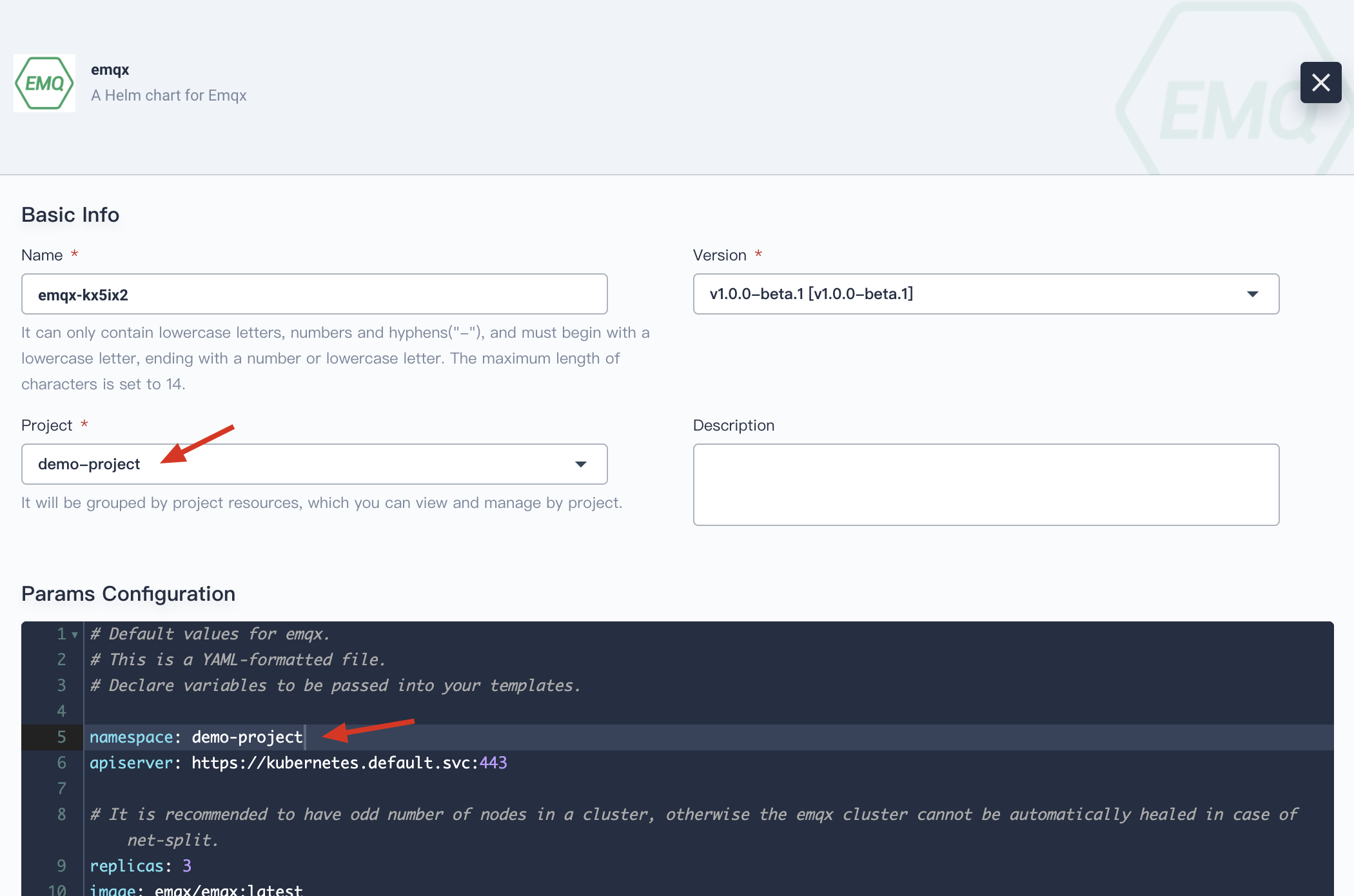Place cursor on empty line 4

coord(708,712)
